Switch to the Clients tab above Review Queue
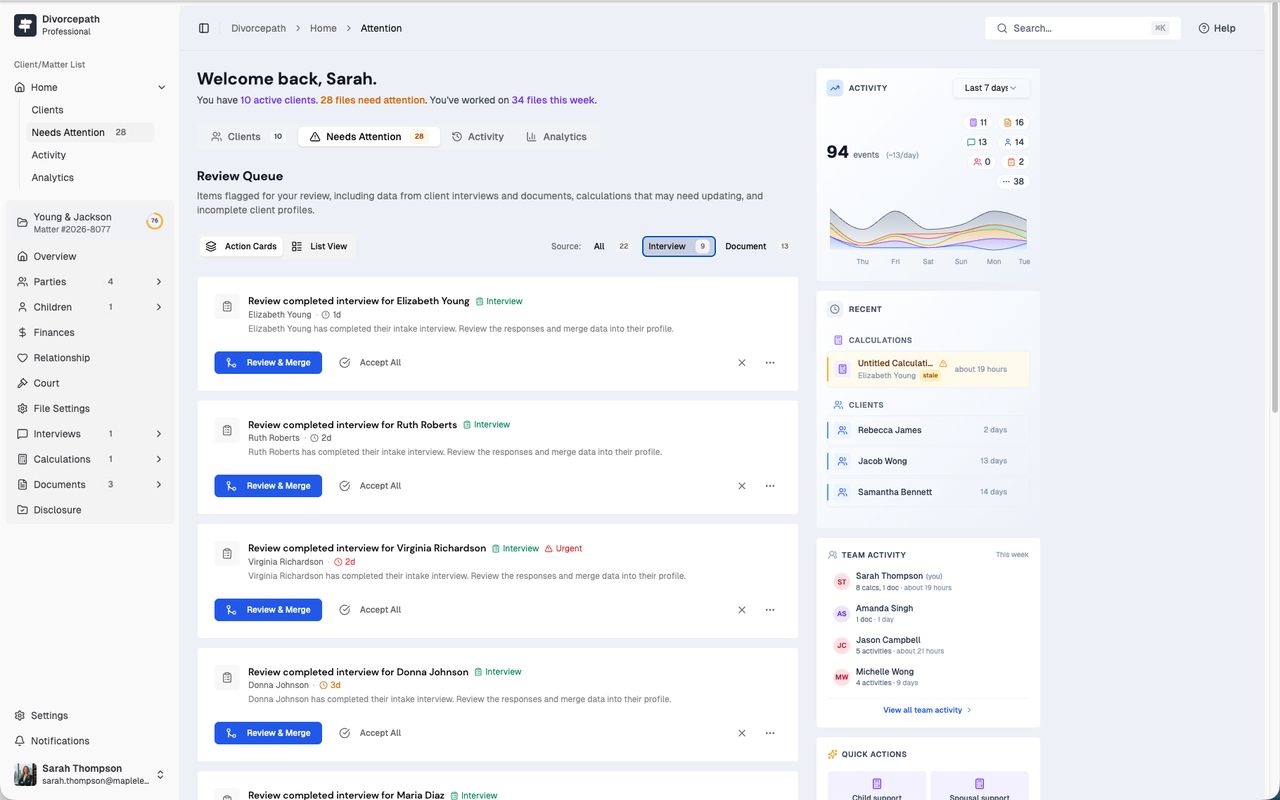 (x=247, y=137)
